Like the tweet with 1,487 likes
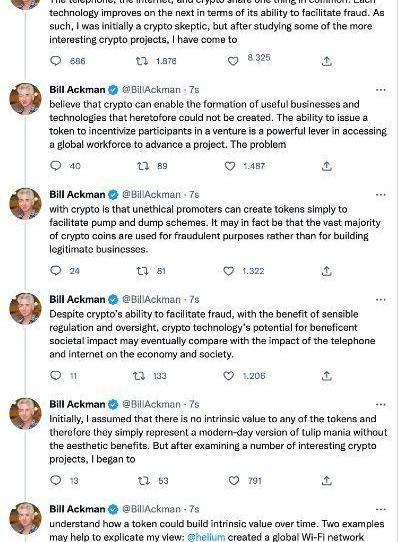 230,166
